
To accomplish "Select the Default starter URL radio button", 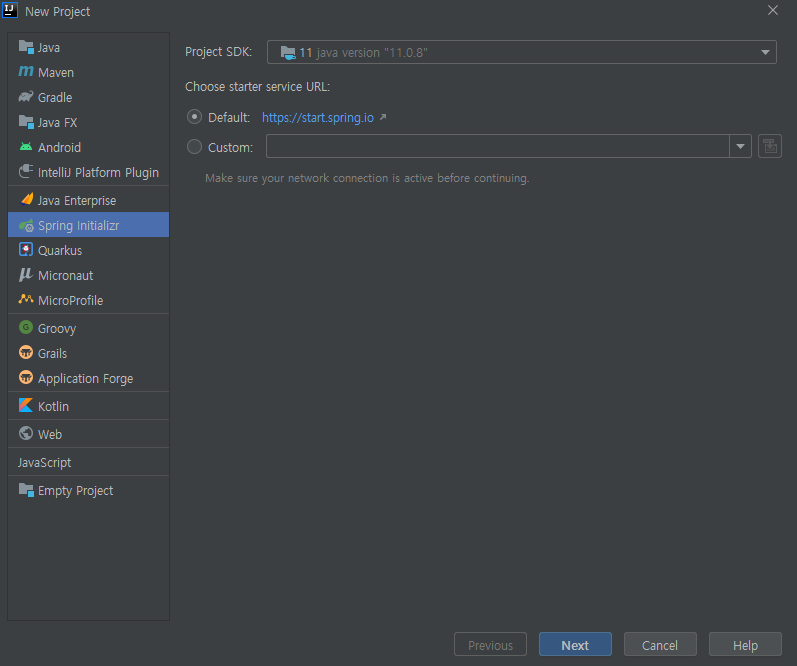I will (x=194, y=117).
